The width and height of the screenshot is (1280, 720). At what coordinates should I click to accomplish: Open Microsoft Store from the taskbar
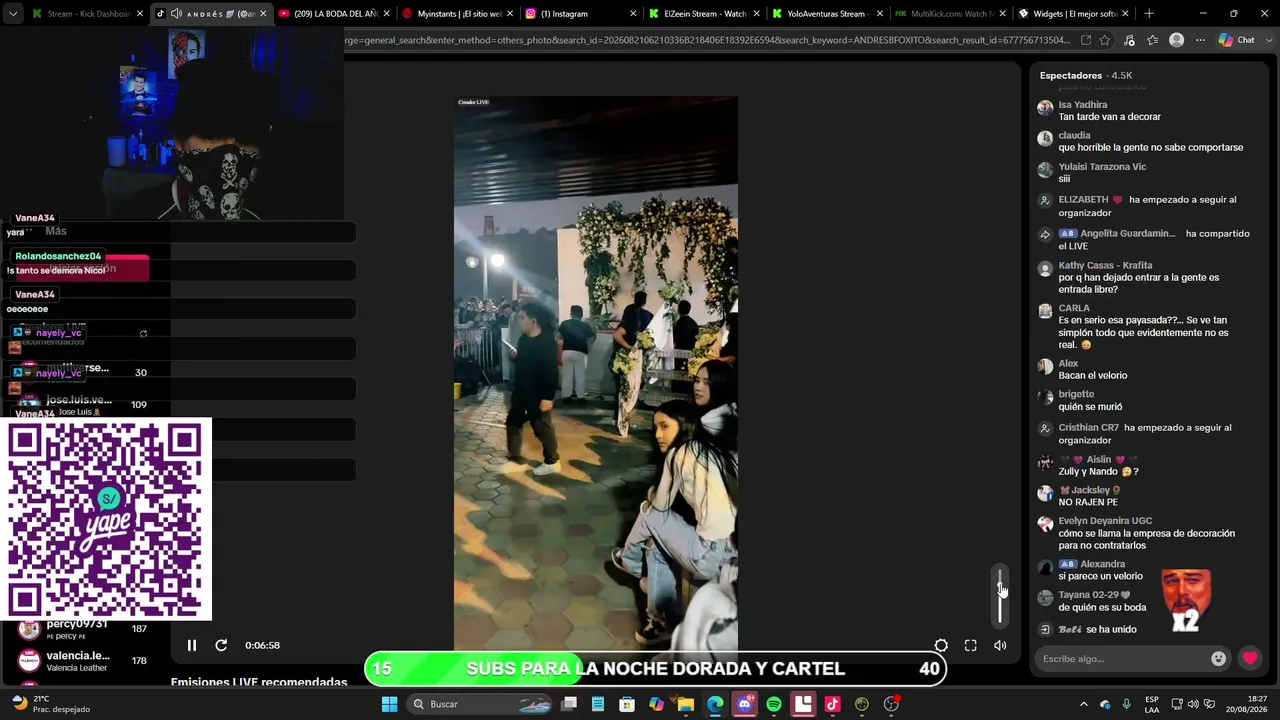point(627,704)
